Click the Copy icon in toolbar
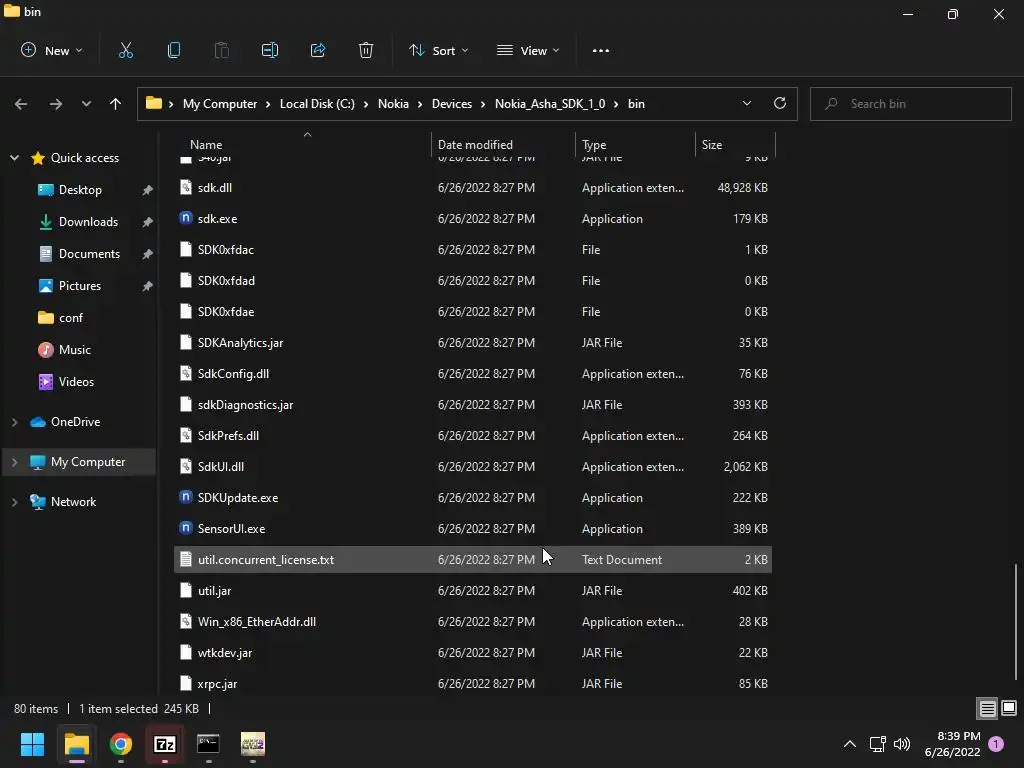 pos(174,50)
